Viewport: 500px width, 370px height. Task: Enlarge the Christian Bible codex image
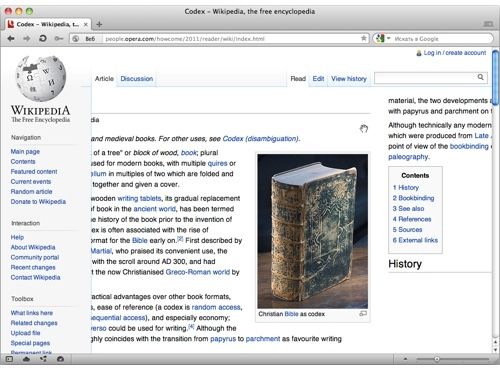pyautogui.click(x=363, y=314)
